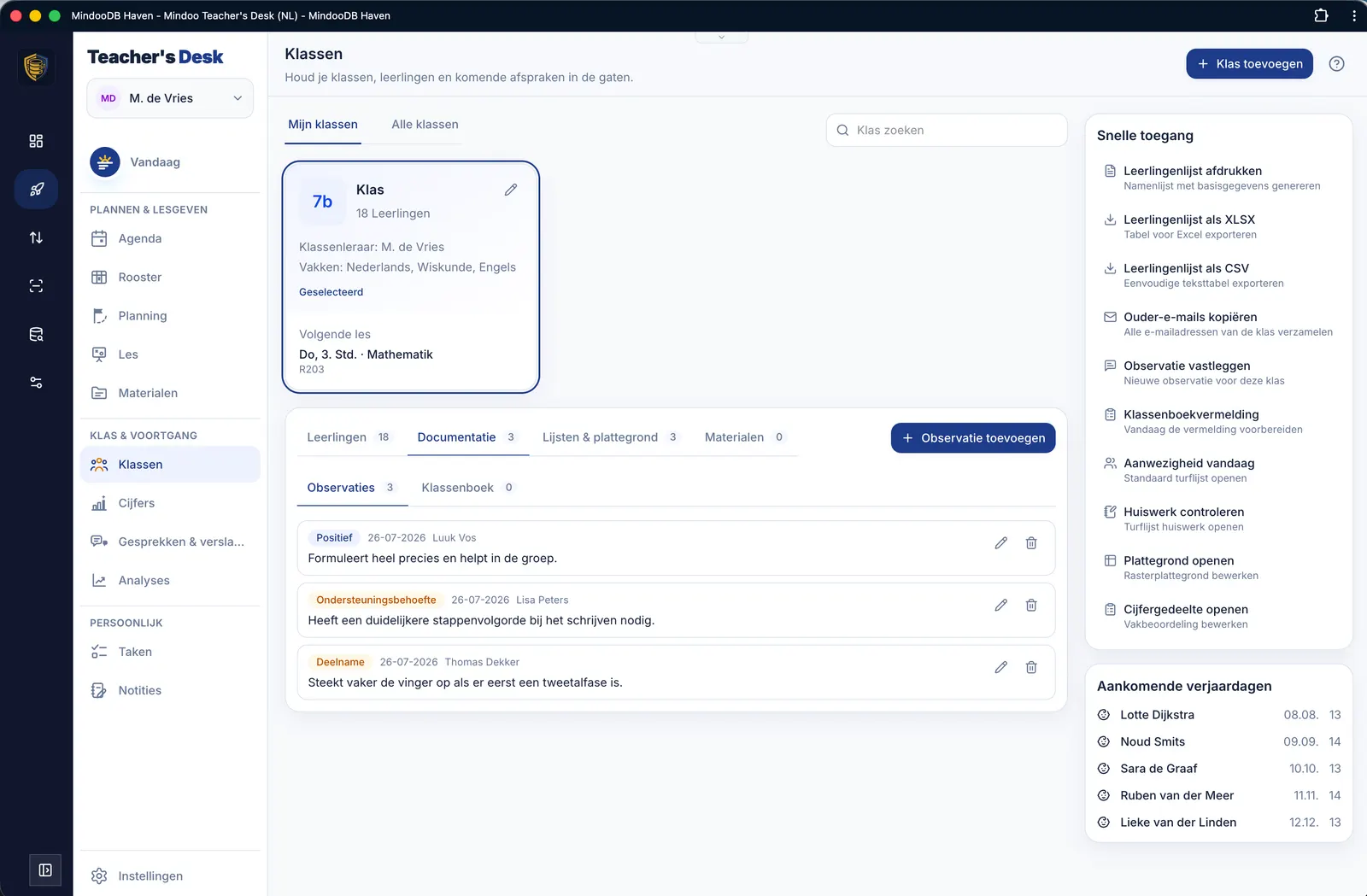Click Noud Smits birthday entry
The image size is (1367, 896).
tap(1218, 742)
